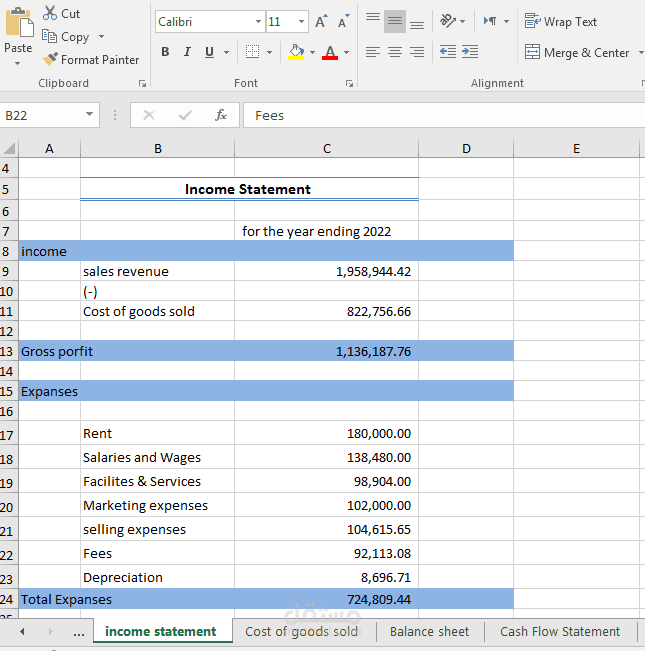Screen dimensions: 645x651
Task: Open underline style dropdown arrow
Action: tap(227, 52)
